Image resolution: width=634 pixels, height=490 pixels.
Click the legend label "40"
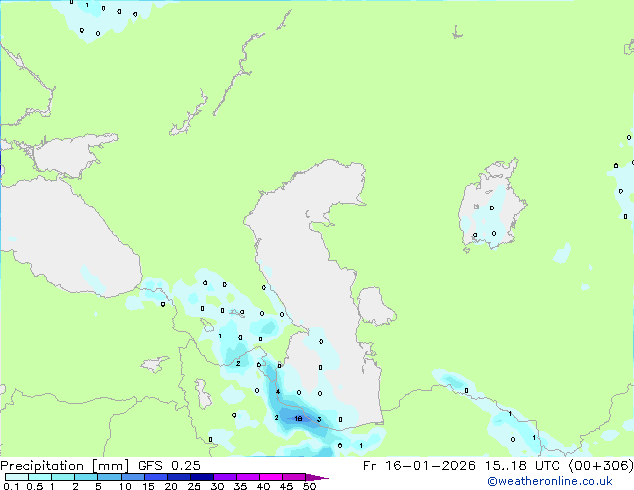pos(263,486)
